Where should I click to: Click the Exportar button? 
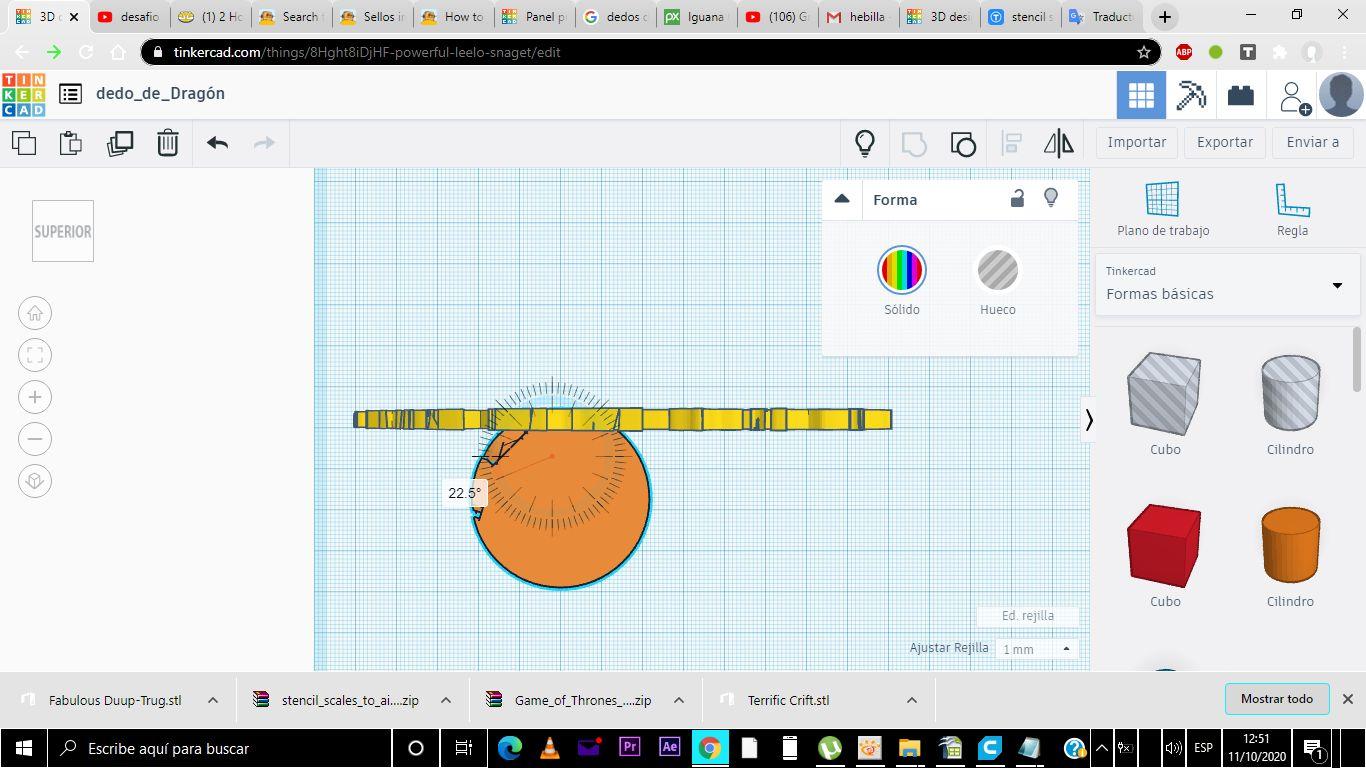(1225, 142)
